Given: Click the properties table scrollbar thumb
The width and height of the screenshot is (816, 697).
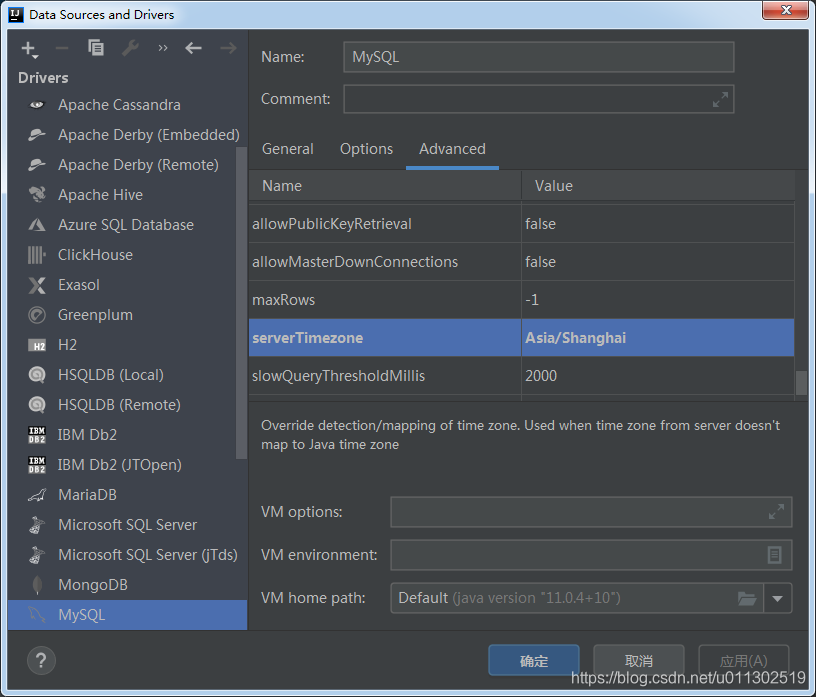Looking at the screenshot, I should (801, 383).
